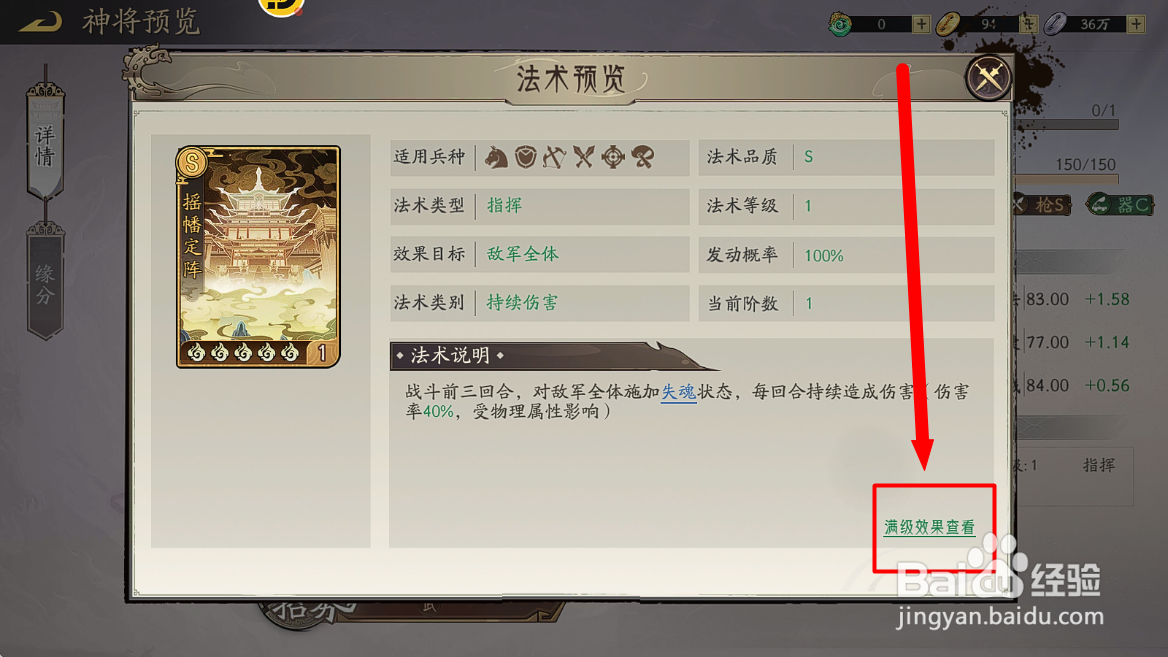Tap the 150/150 progress bar

pos(1067,179)
